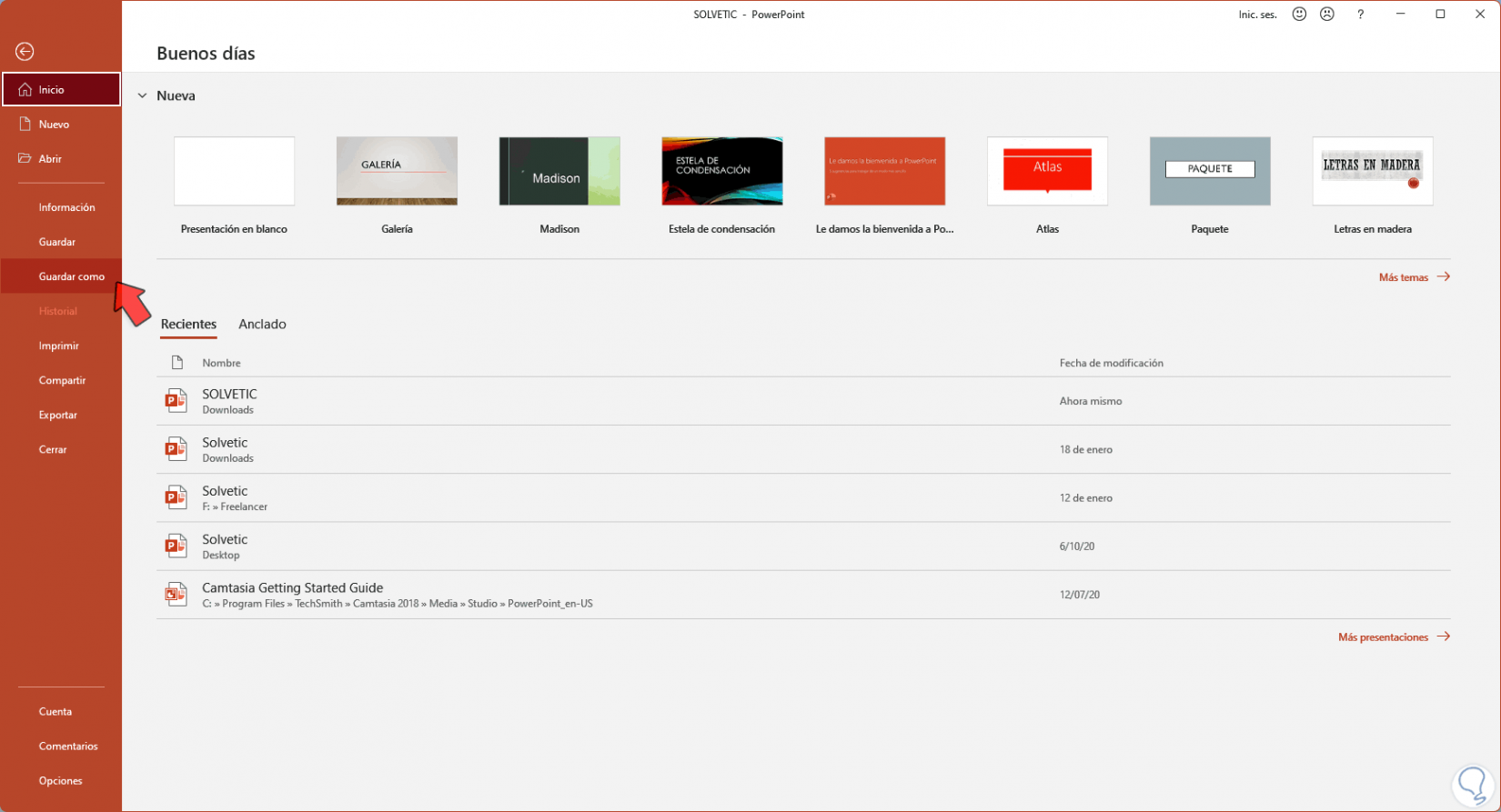Click the 6/10/20 date of the Desktop Solvetic file
This screenshot has width=1501, height=812.
pos(1077,546)
